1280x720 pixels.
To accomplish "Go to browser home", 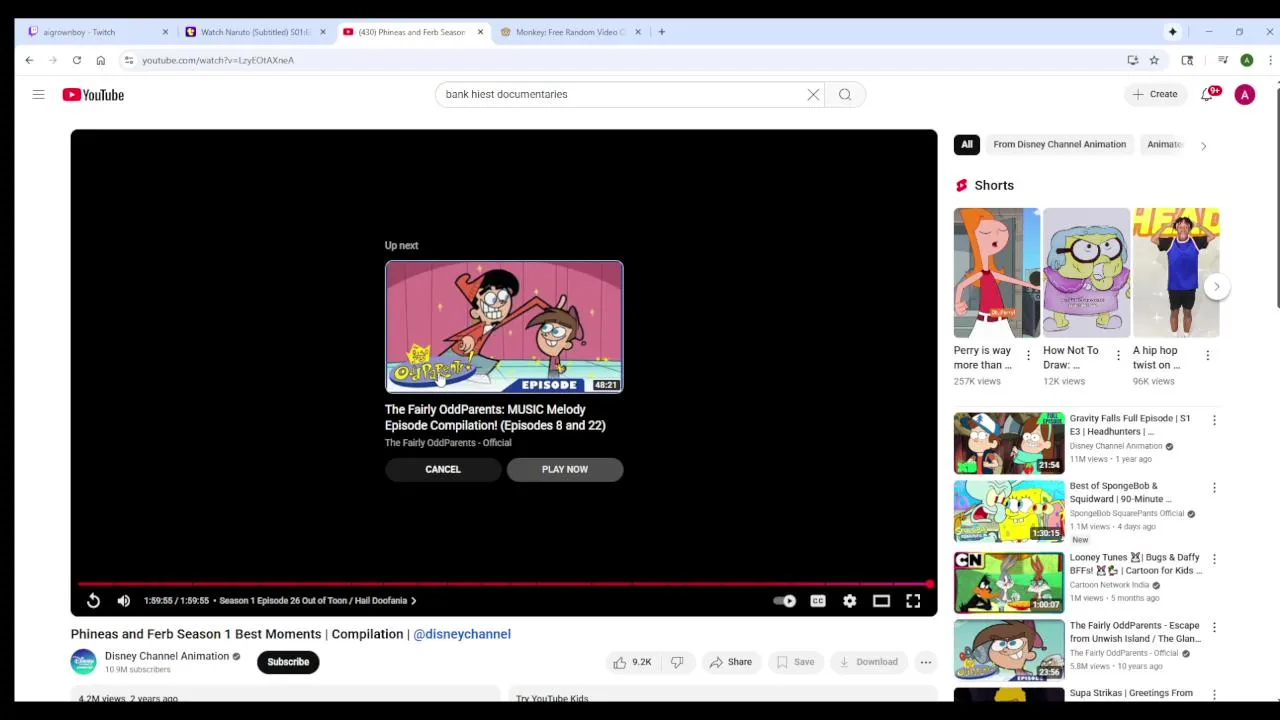I will [x=100, y=60].
